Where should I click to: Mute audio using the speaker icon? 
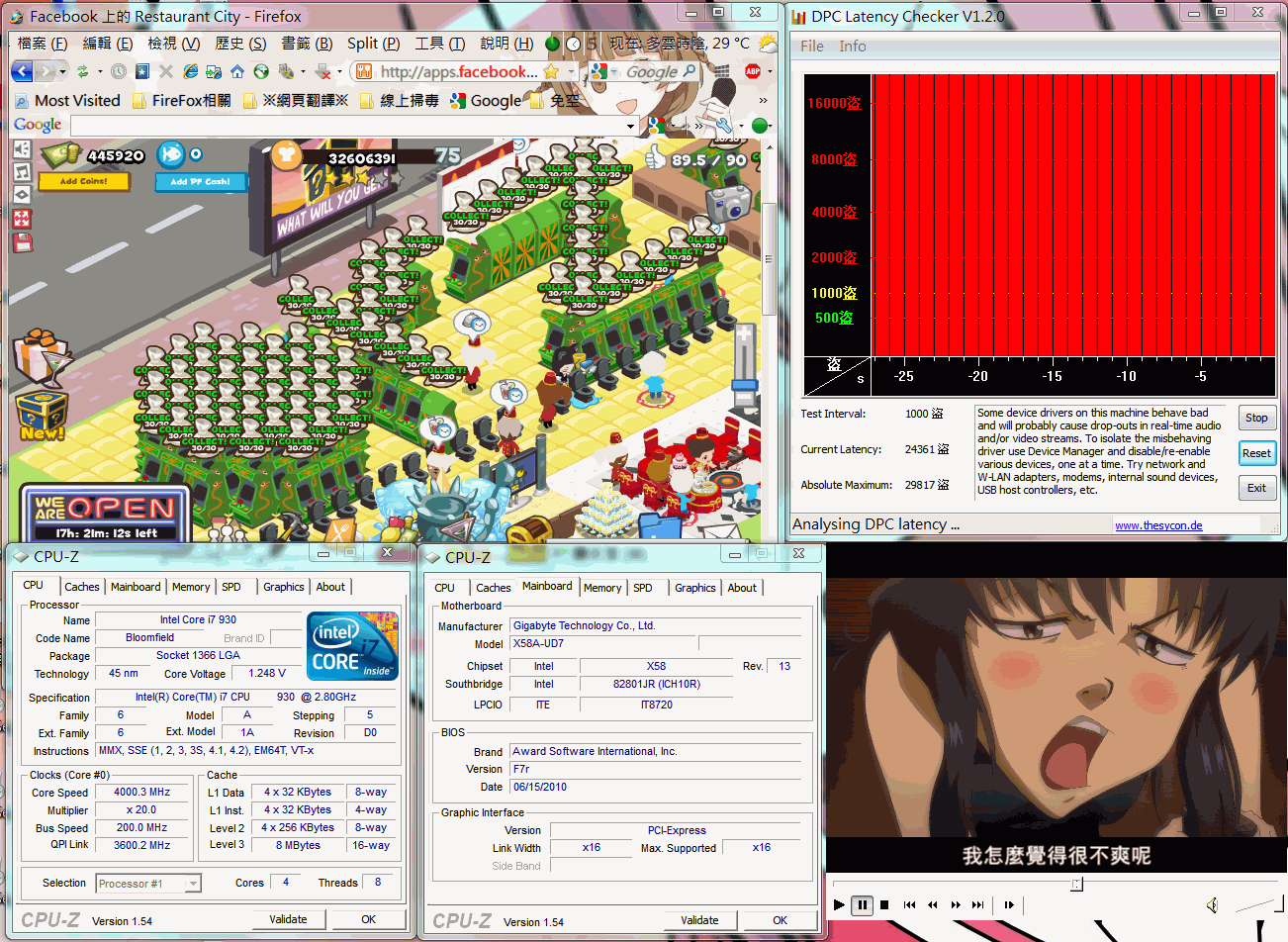[1212, 904]
